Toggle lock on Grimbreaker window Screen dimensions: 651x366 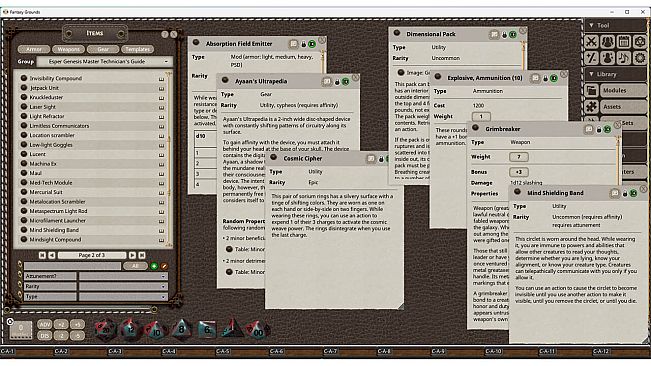point(599,130)
